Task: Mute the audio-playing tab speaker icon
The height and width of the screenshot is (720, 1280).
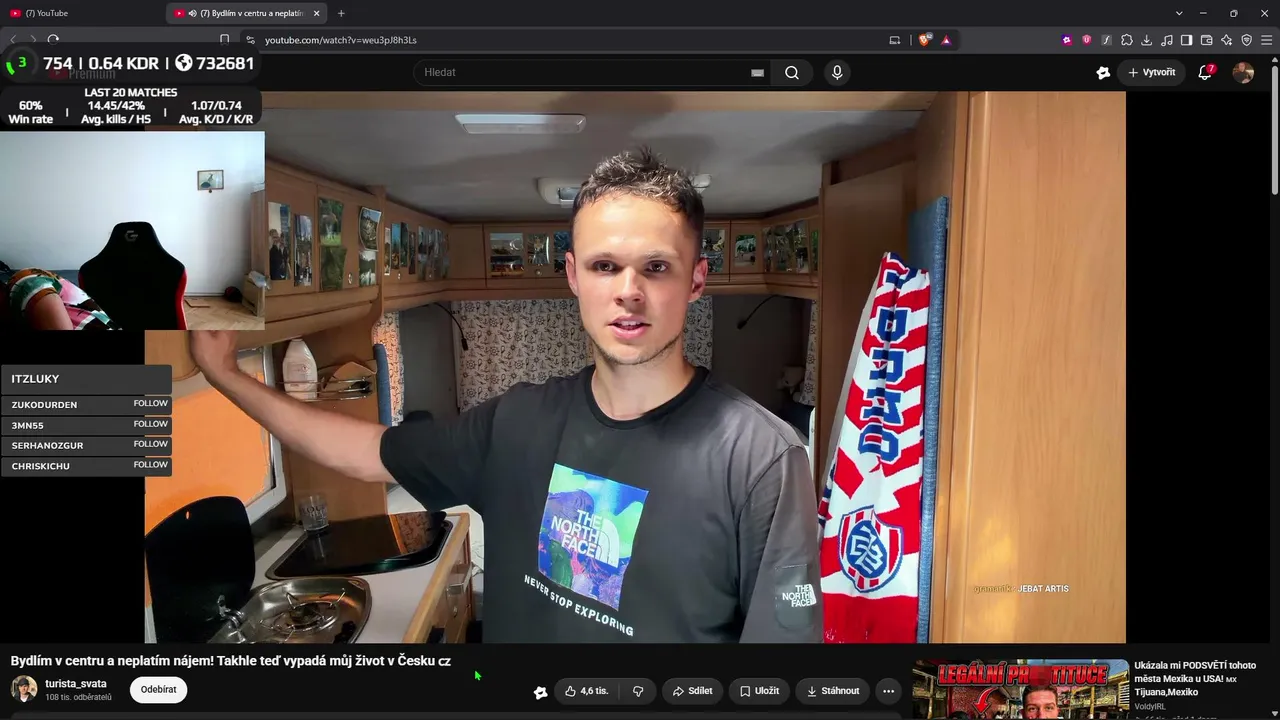Action: tap(192, 13)
